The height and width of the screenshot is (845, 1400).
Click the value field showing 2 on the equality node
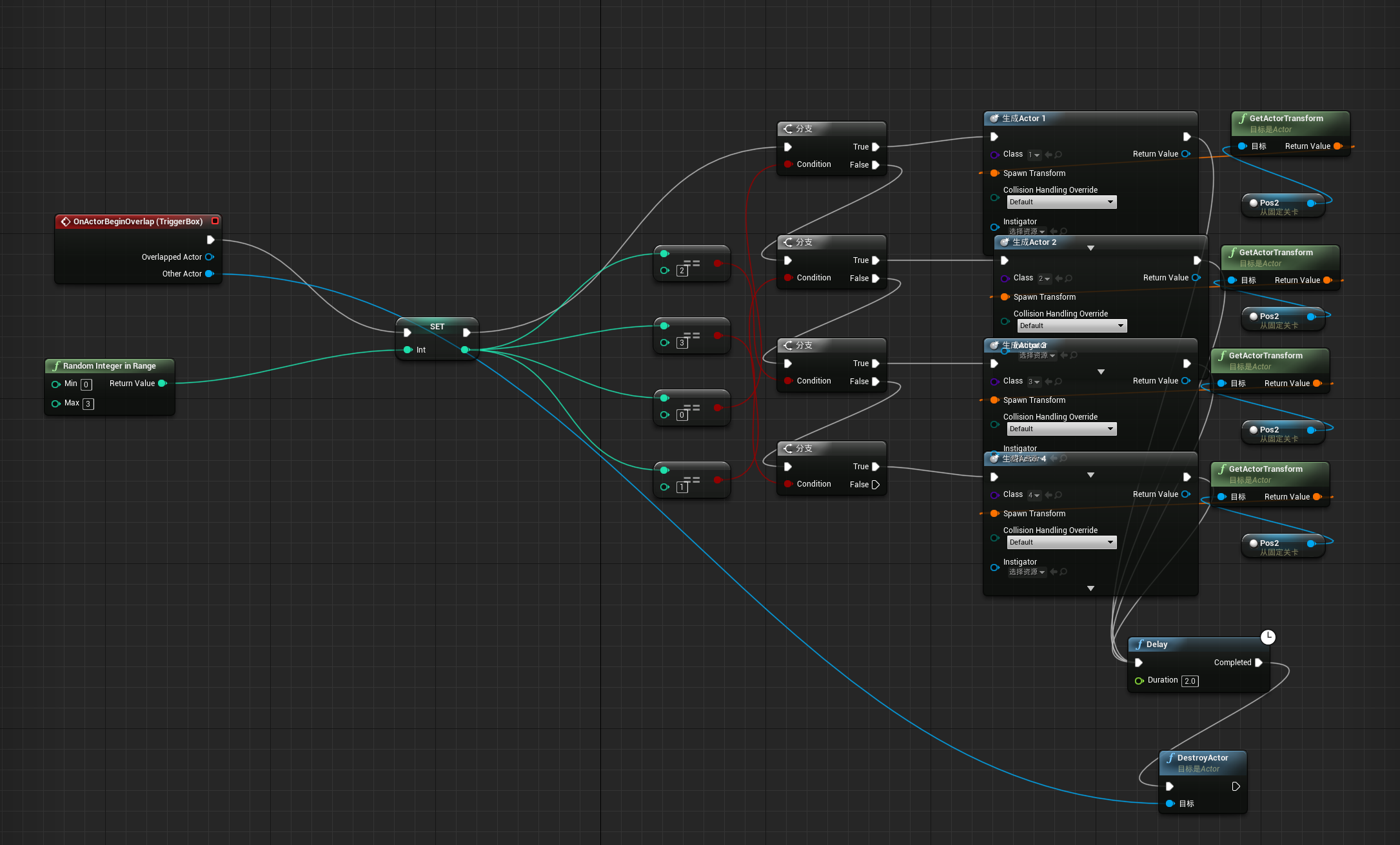pos(682,270)
